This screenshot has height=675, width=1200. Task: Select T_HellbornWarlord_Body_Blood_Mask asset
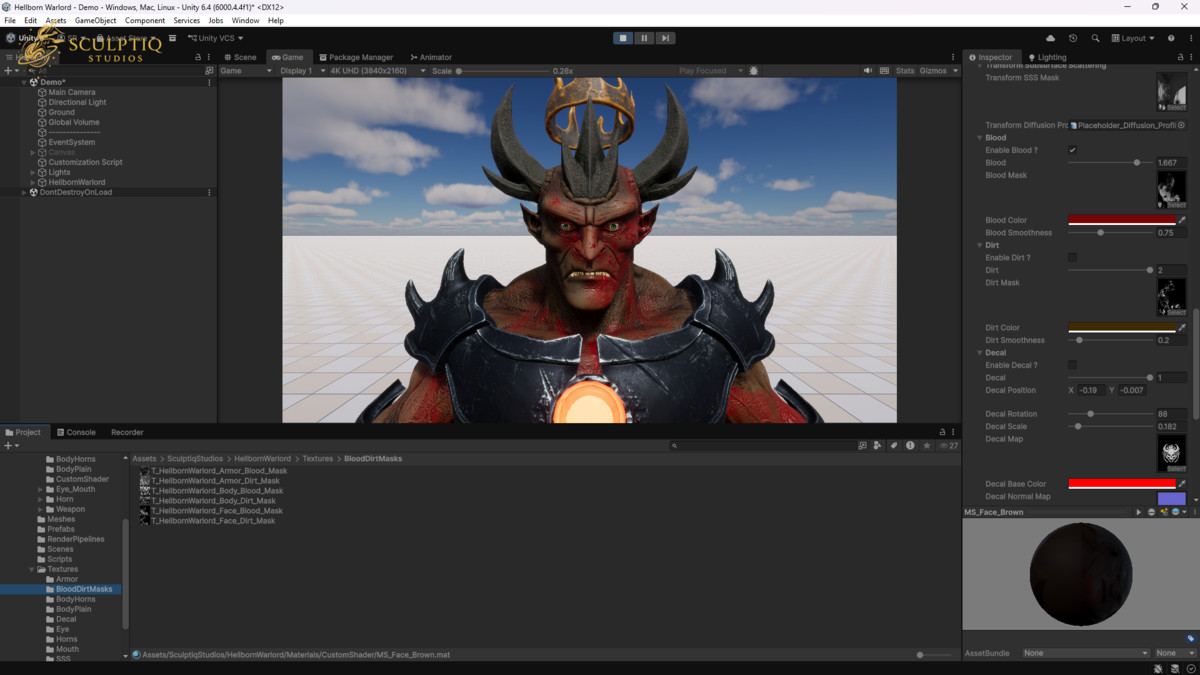[x=211, y=491]
